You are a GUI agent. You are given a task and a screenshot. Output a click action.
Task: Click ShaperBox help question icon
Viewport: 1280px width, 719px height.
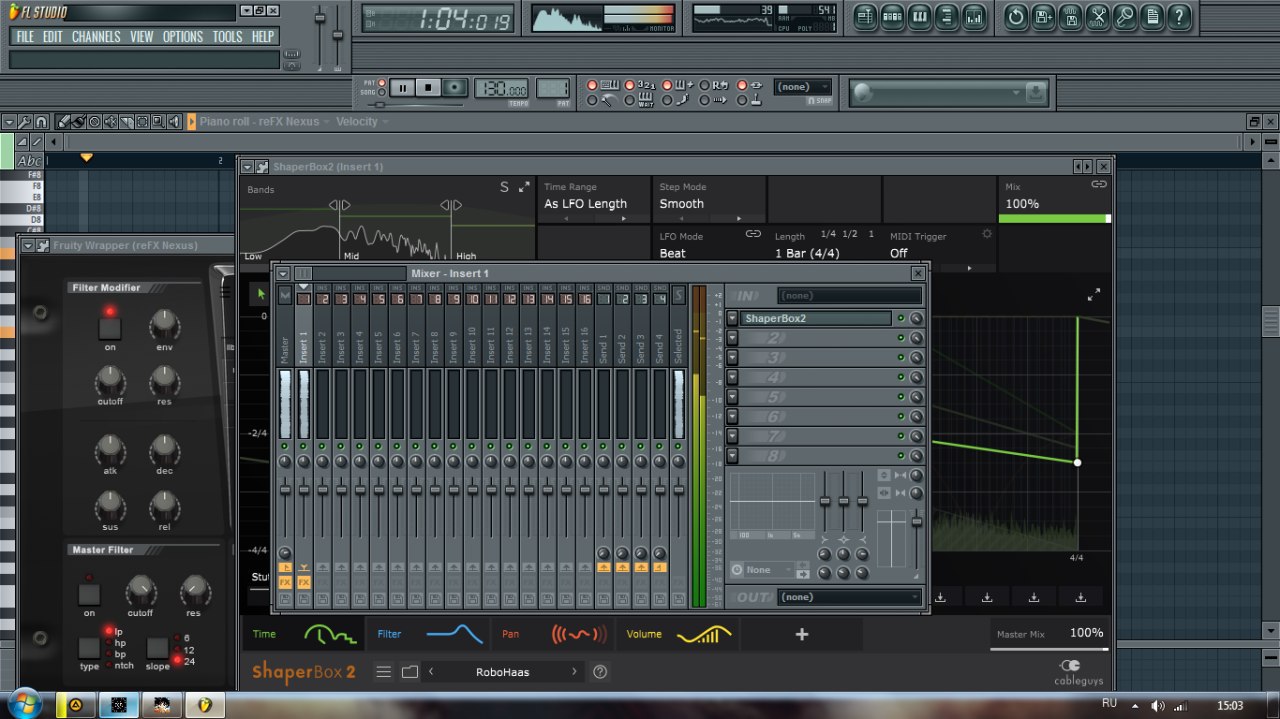coord(600,672)
